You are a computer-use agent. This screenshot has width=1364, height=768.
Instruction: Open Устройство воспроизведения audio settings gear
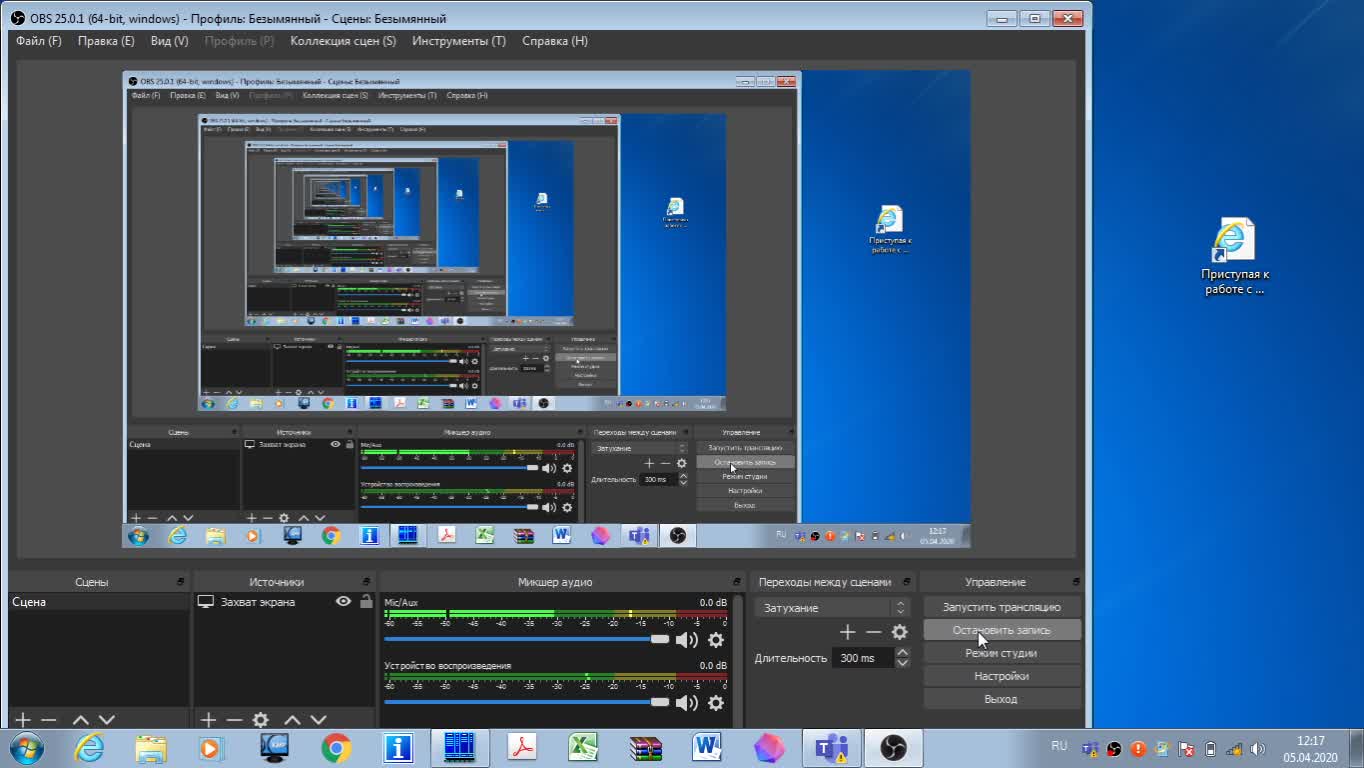(716, 703)
